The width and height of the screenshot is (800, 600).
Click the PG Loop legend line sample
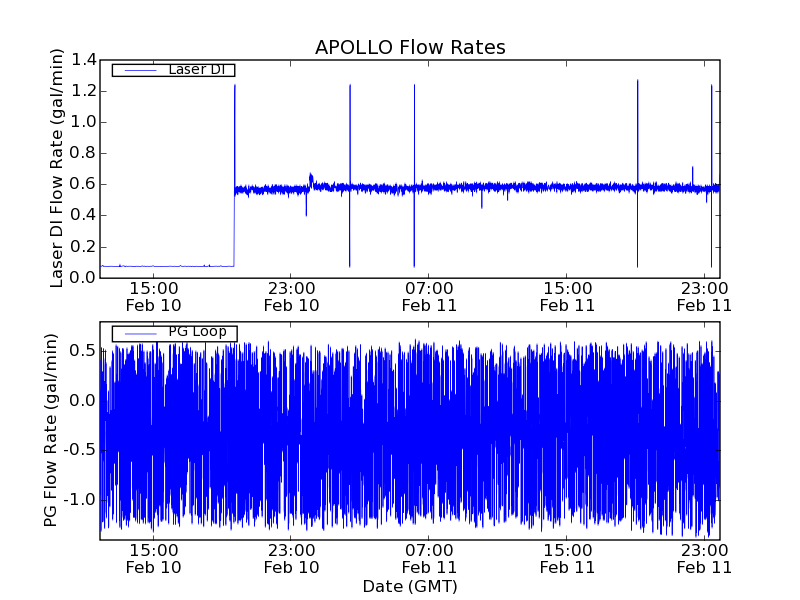[140, 334]
